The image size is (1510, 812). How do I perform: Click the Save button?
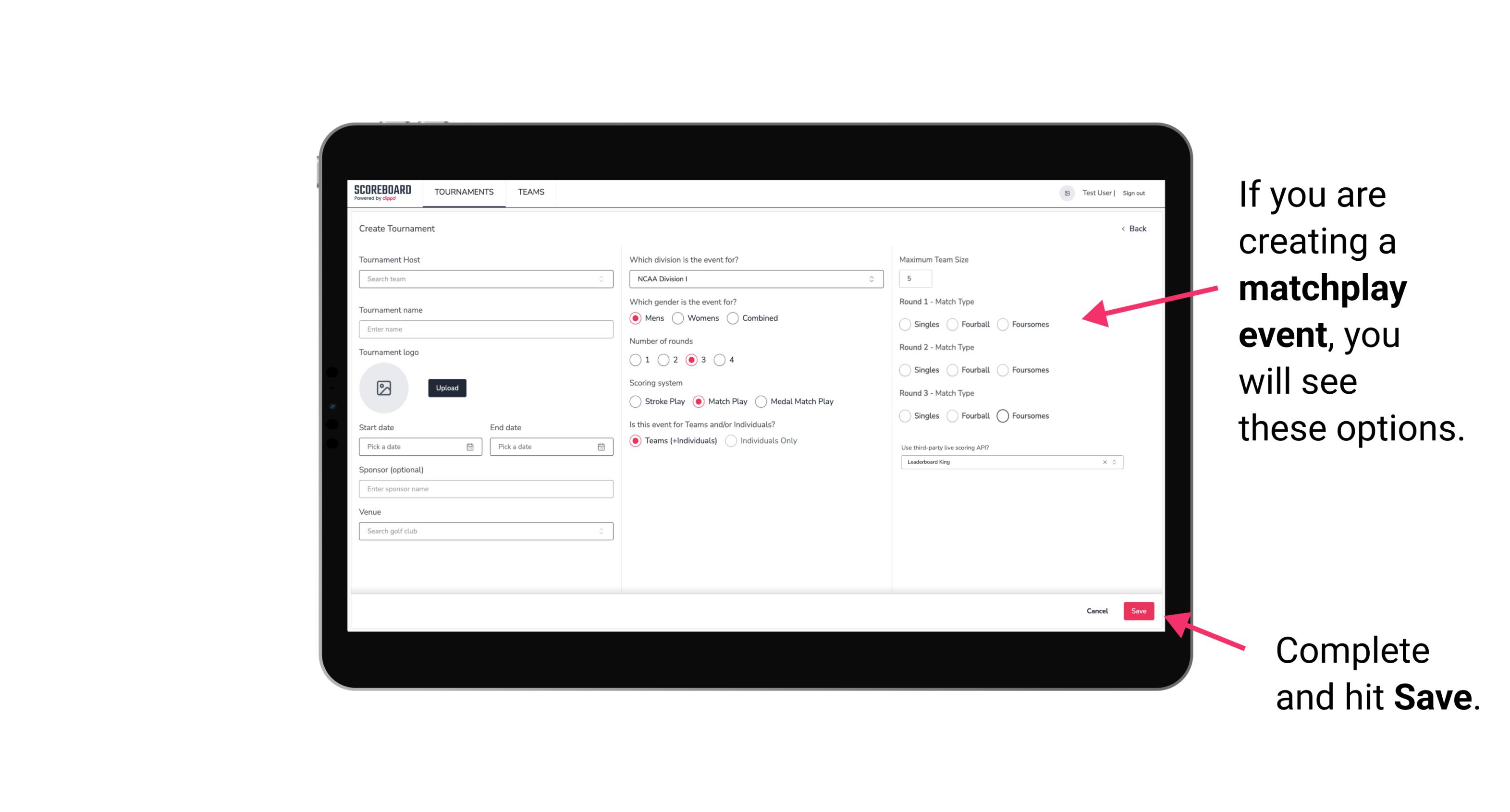[1138, 610]
